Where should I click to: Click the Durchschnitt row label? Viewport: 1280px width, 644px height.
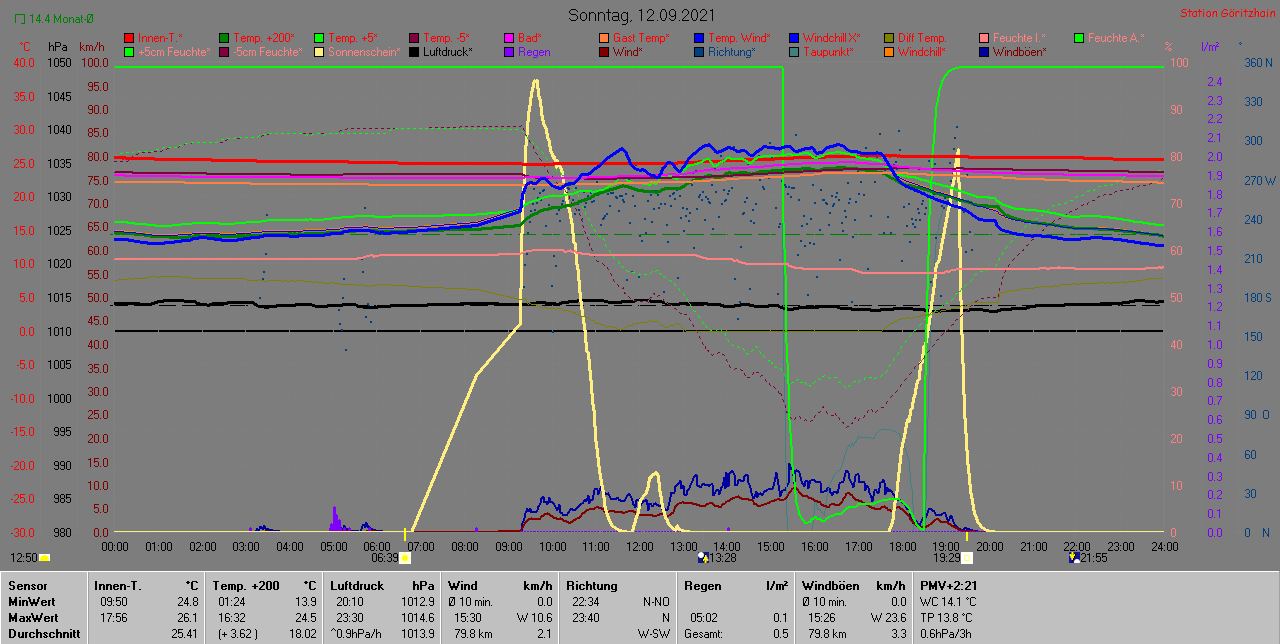click(x=43, y=634)
